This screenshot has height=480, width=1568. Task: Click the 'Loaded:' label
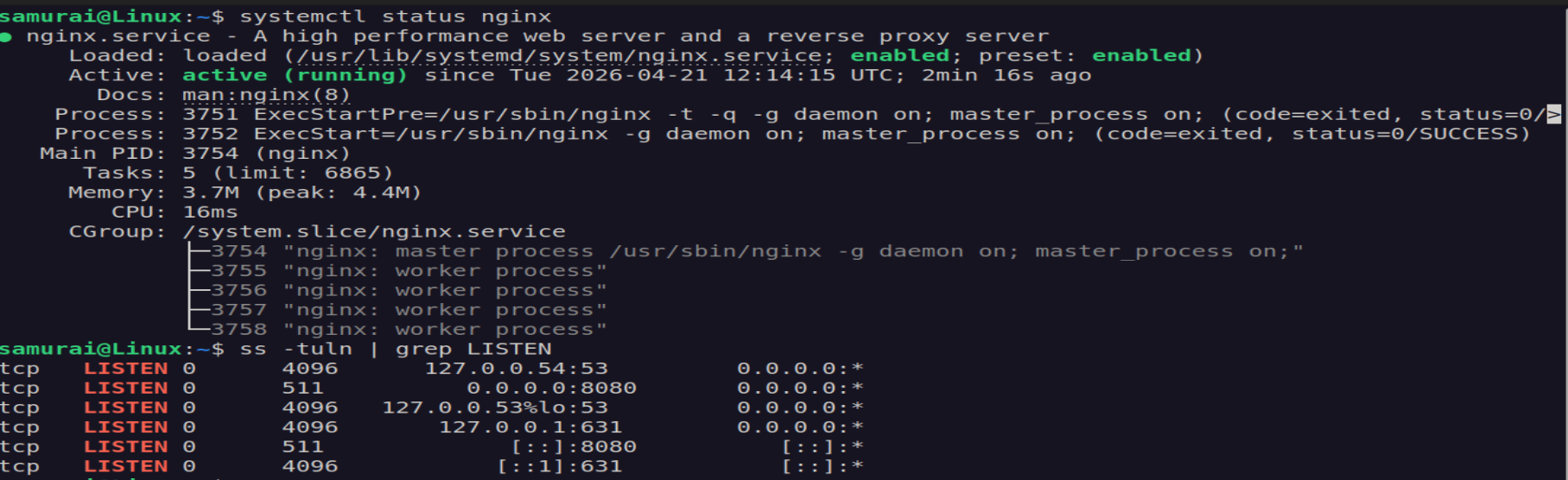pyautogui.click(x=117, y=56)
